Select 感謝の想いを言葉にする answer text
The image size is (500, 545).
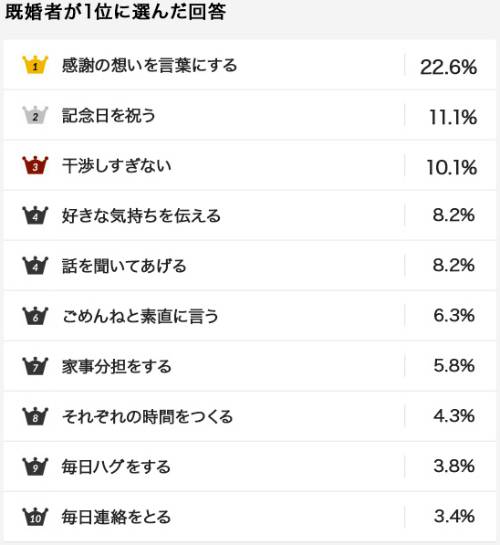[149, 65]
